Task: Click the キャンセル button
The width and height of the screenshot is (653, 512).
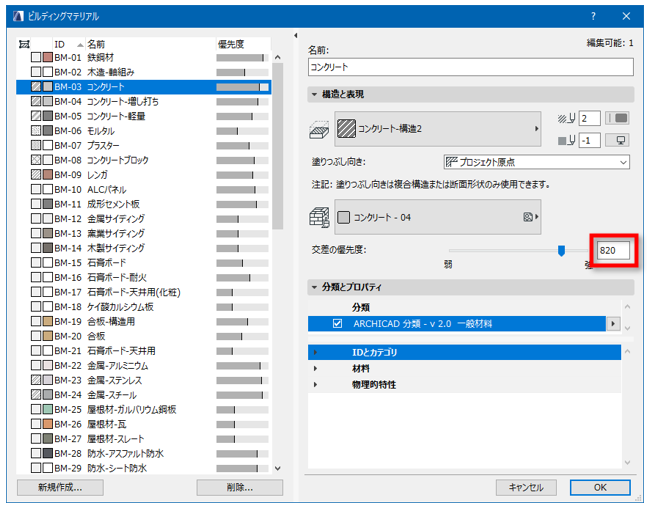Action: click(x=526, y=487)
